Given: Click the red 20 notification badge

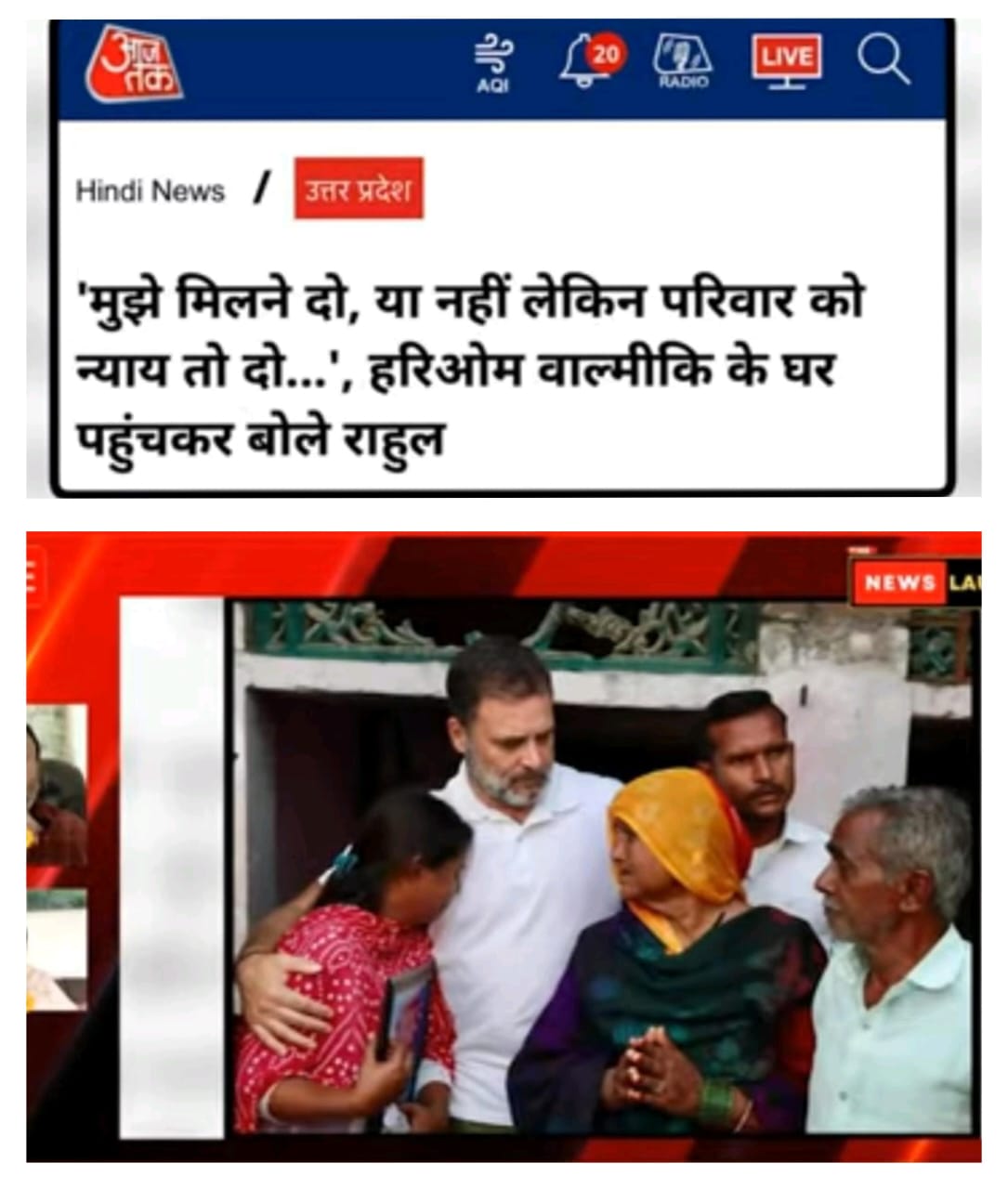Looking at the screenshot, I should tap(606, 54).
